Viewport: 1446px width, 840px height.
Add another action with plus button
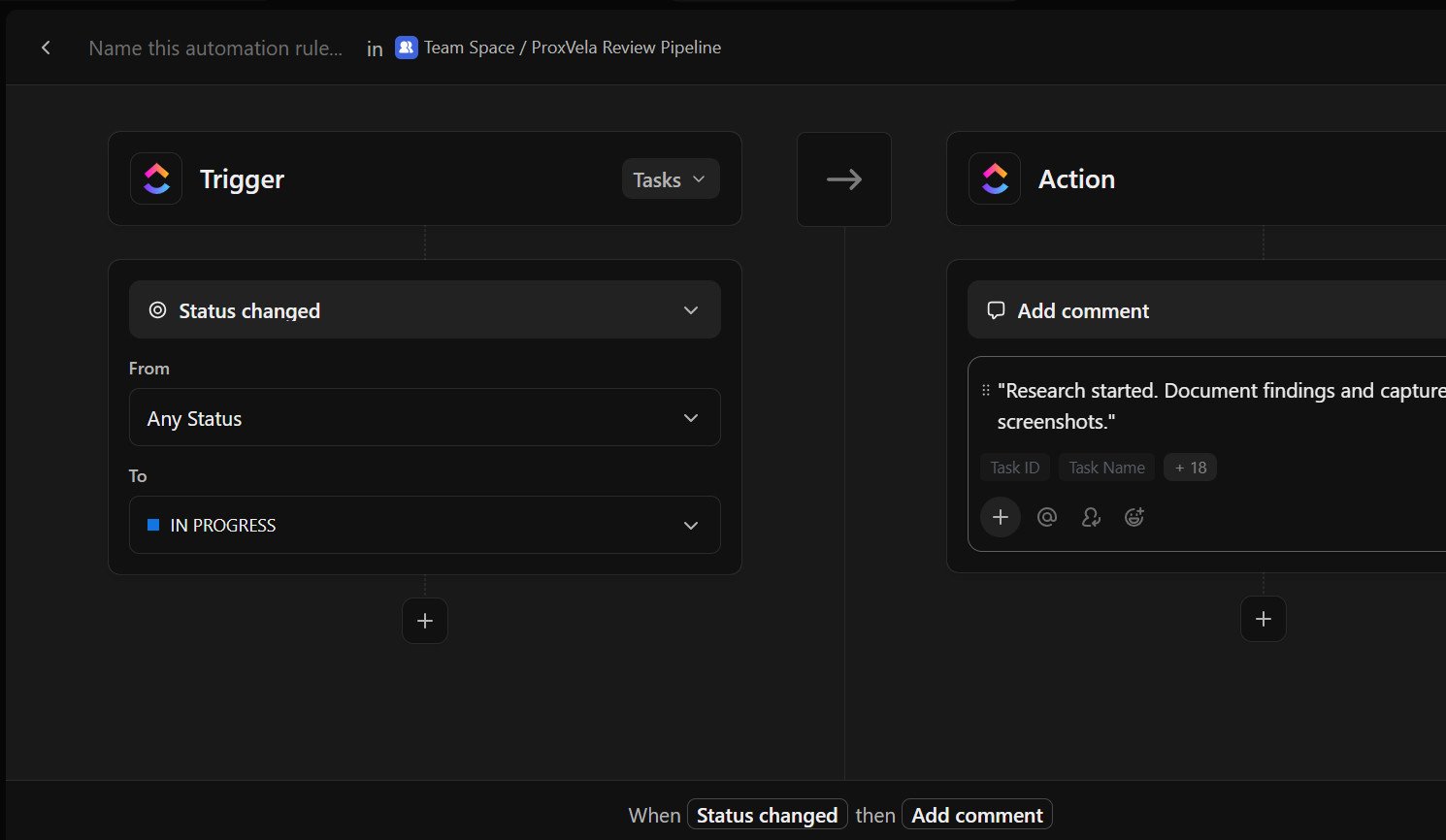tap(1264, 619)
